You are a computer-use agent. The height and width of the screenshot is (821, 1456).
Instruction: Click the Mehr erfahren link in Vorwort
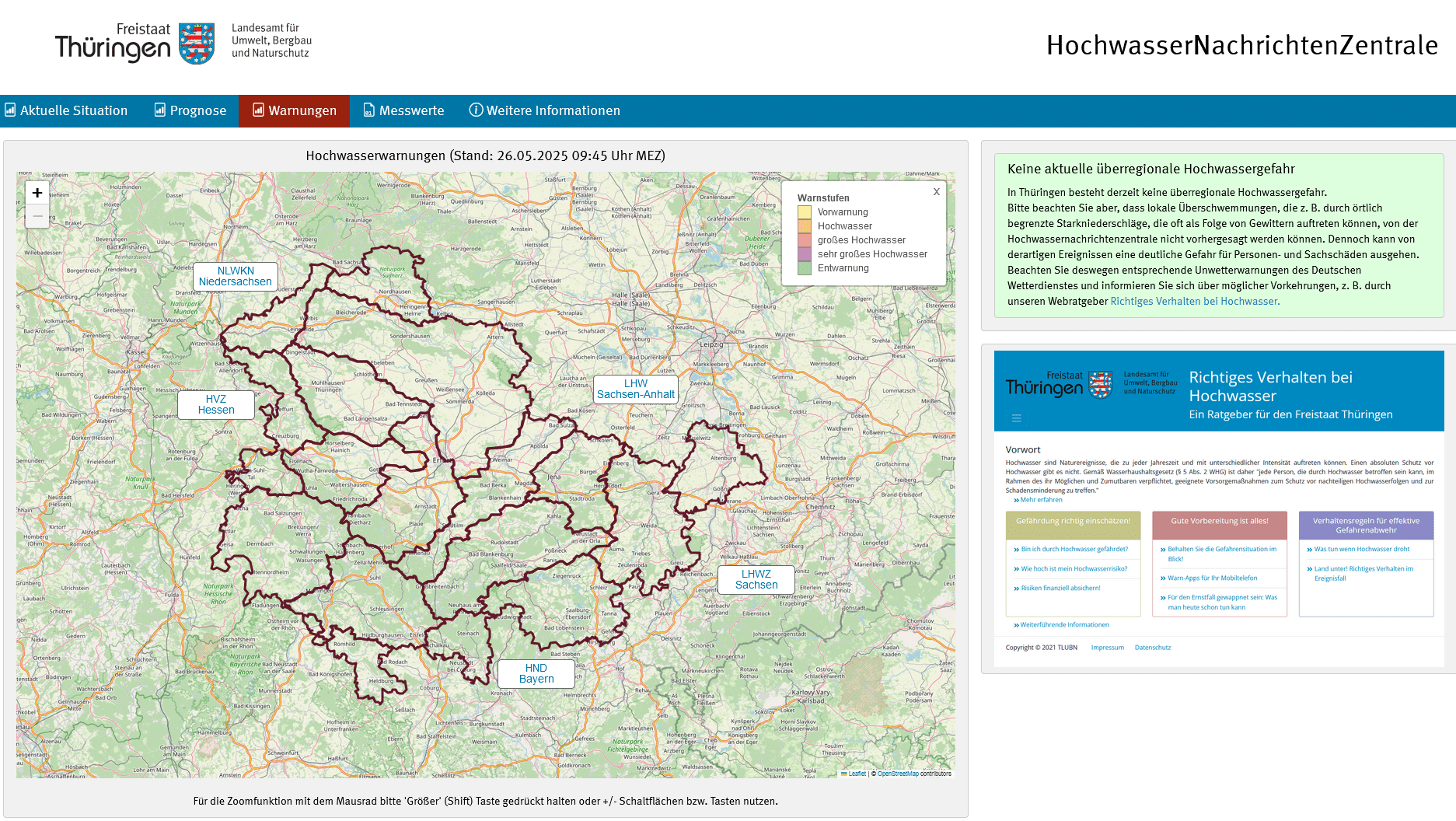(1040, 500)
